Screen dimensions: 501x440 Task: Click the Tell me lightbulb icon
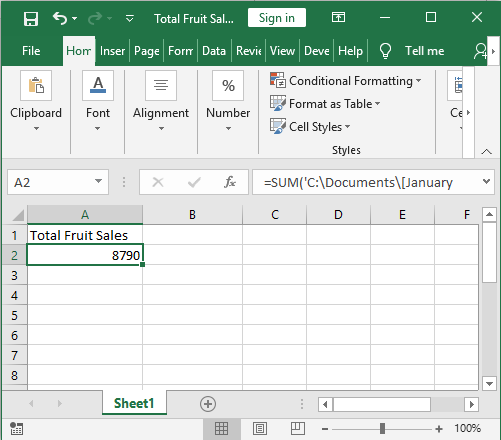coord(385,51)
